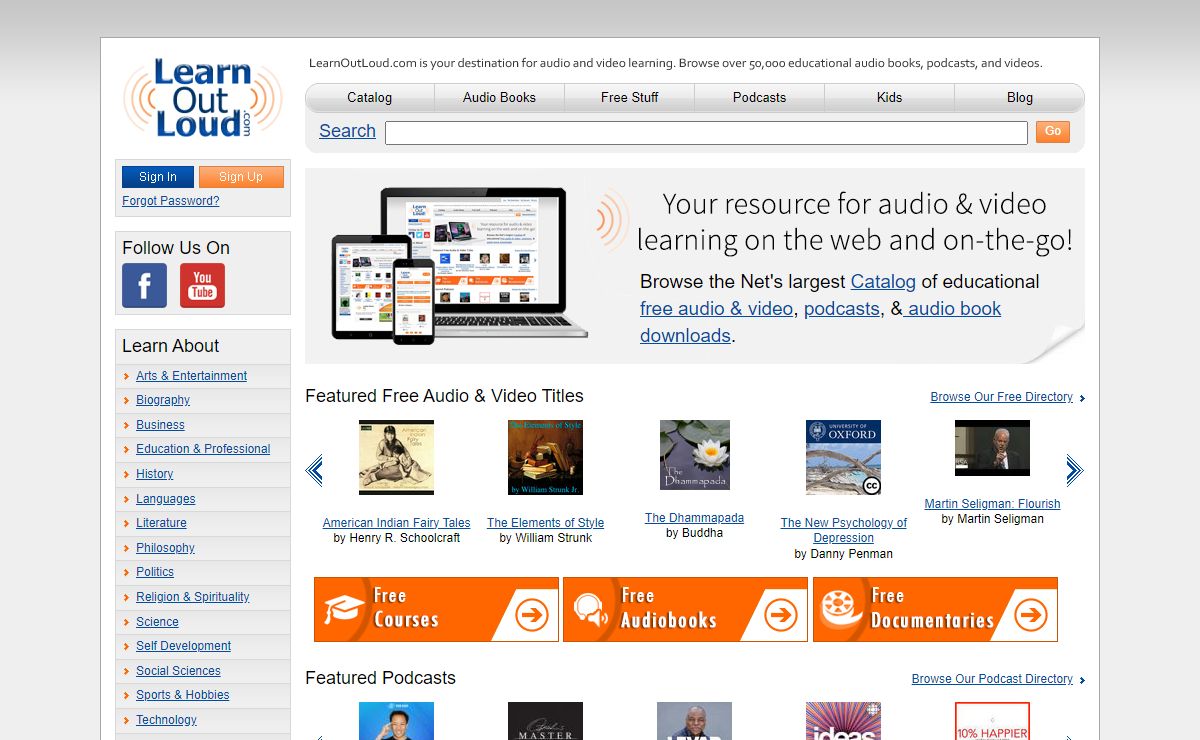
Task: Focus the search text field
Action: pos(706,133)
